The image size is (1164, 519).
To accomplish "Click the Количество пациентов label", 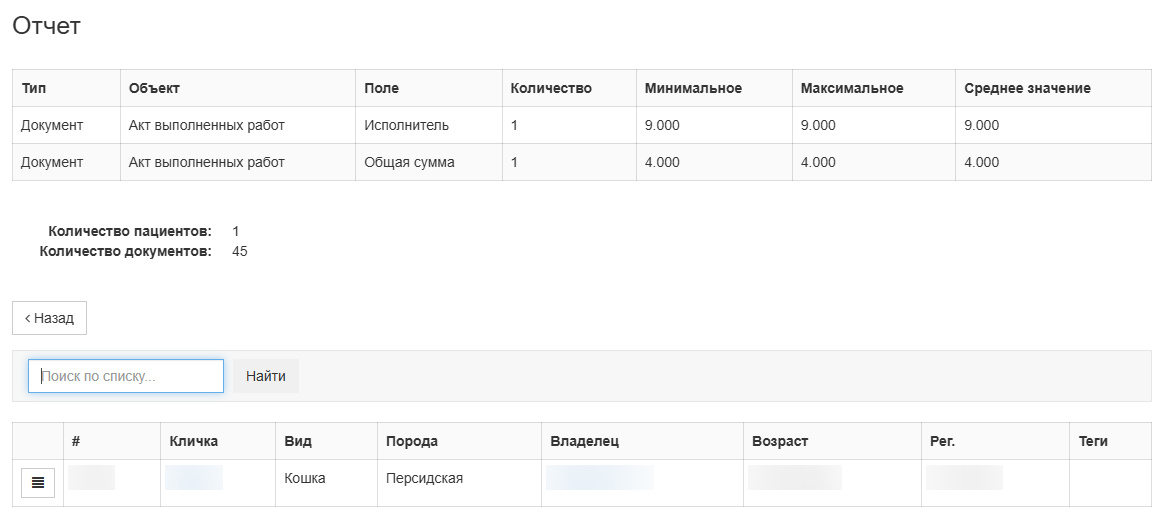I will (130, 231).
